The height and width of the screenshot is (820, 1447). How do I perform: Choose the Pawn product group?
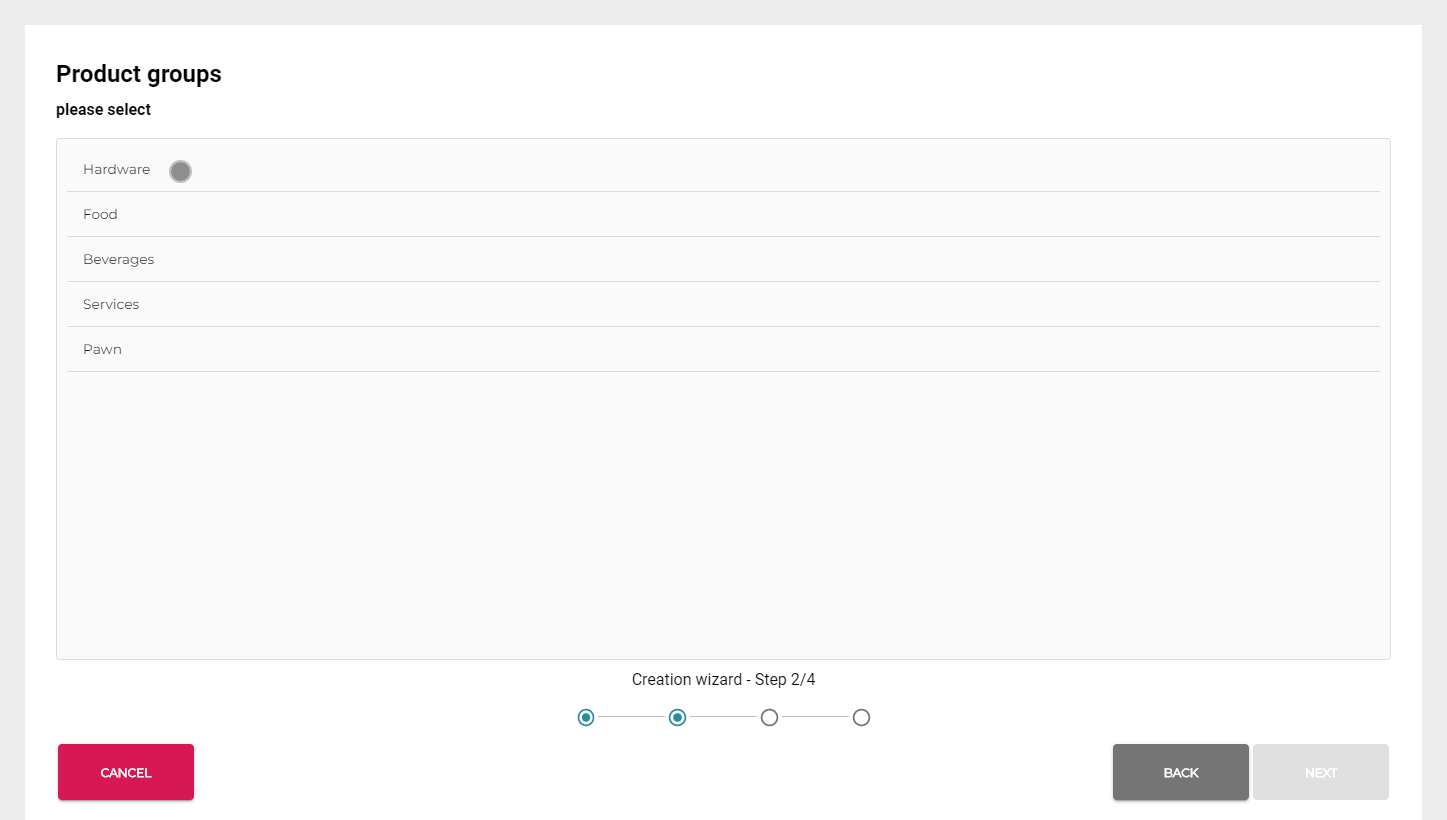tap(102, 350)
